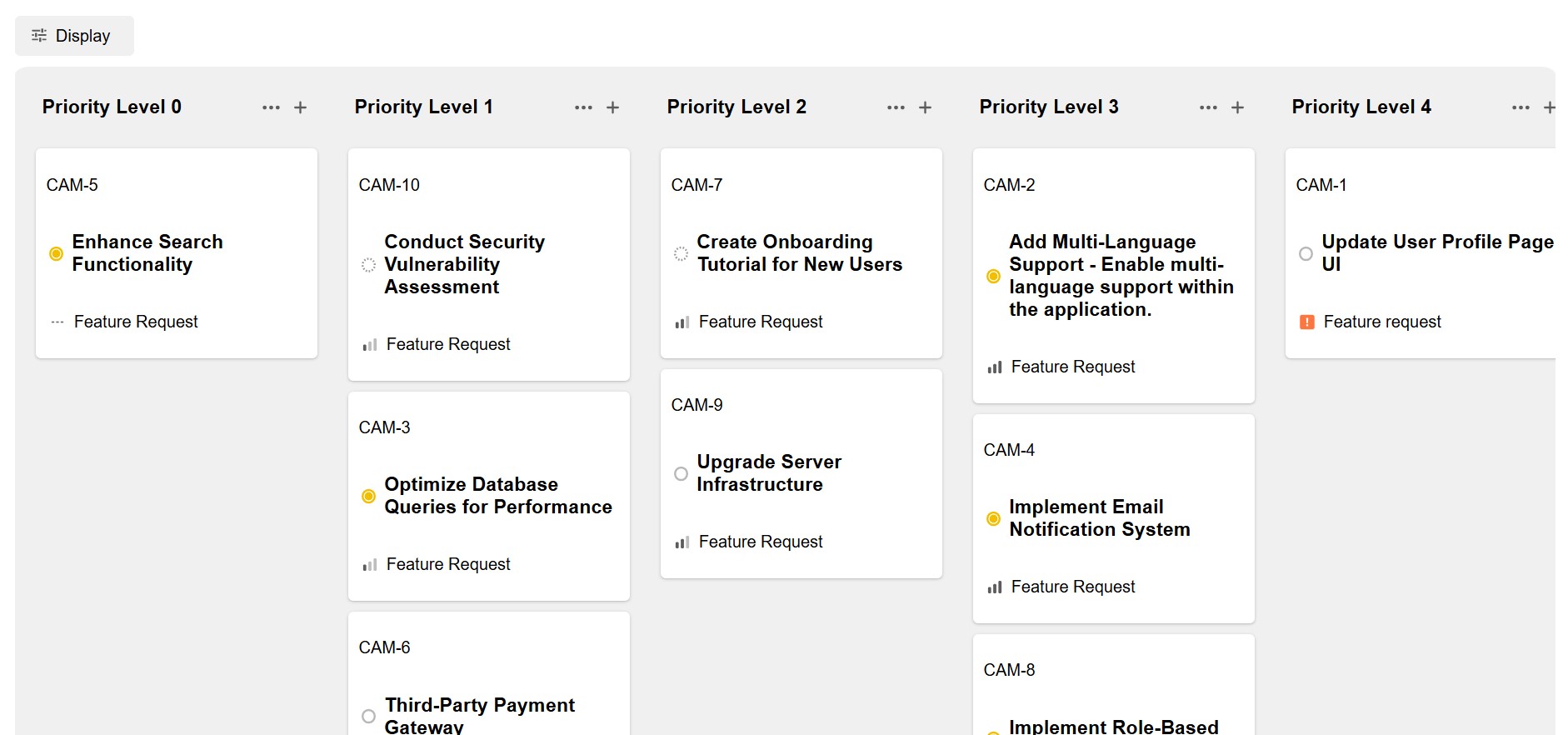Toggle status circle on Enhance Search Functionality
This screenshot has height=735, width=1568.
coord(57,253)
